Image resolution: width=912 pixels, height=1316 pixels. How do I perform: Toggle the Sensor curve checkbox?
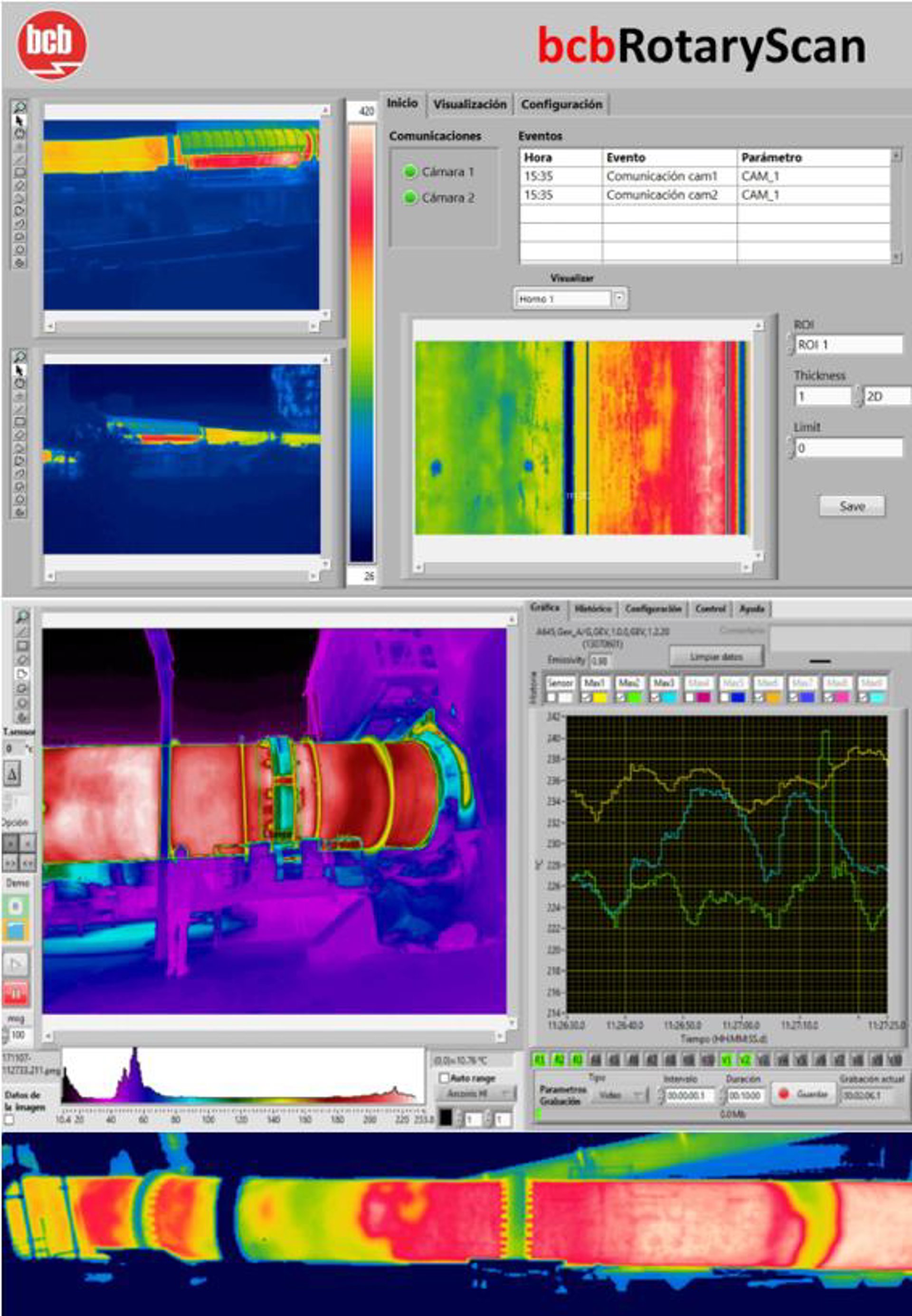[551, 697]
